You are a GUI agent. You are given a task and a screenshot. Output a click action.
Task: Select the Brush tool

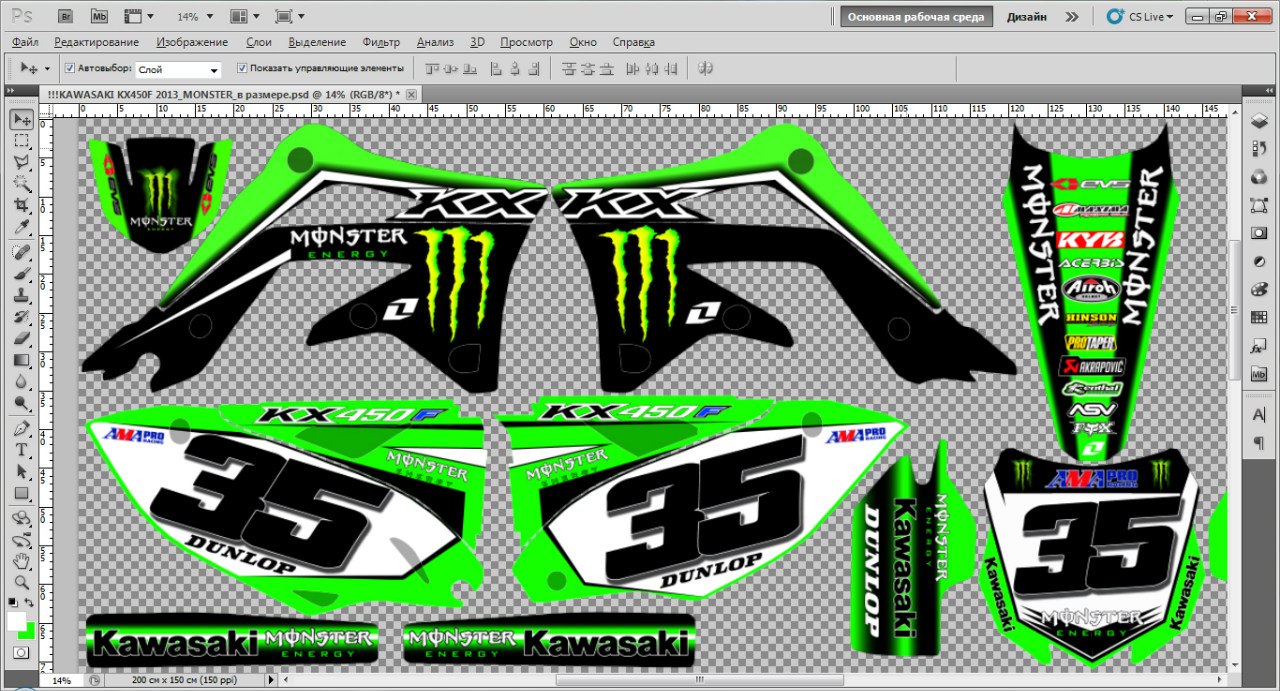coord(21,273)
